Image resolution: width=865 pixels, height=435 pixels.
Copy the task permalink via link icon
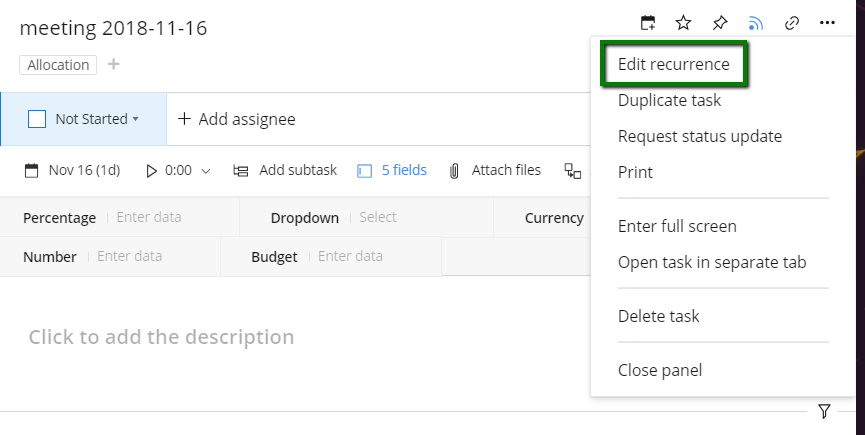(791, 23)
